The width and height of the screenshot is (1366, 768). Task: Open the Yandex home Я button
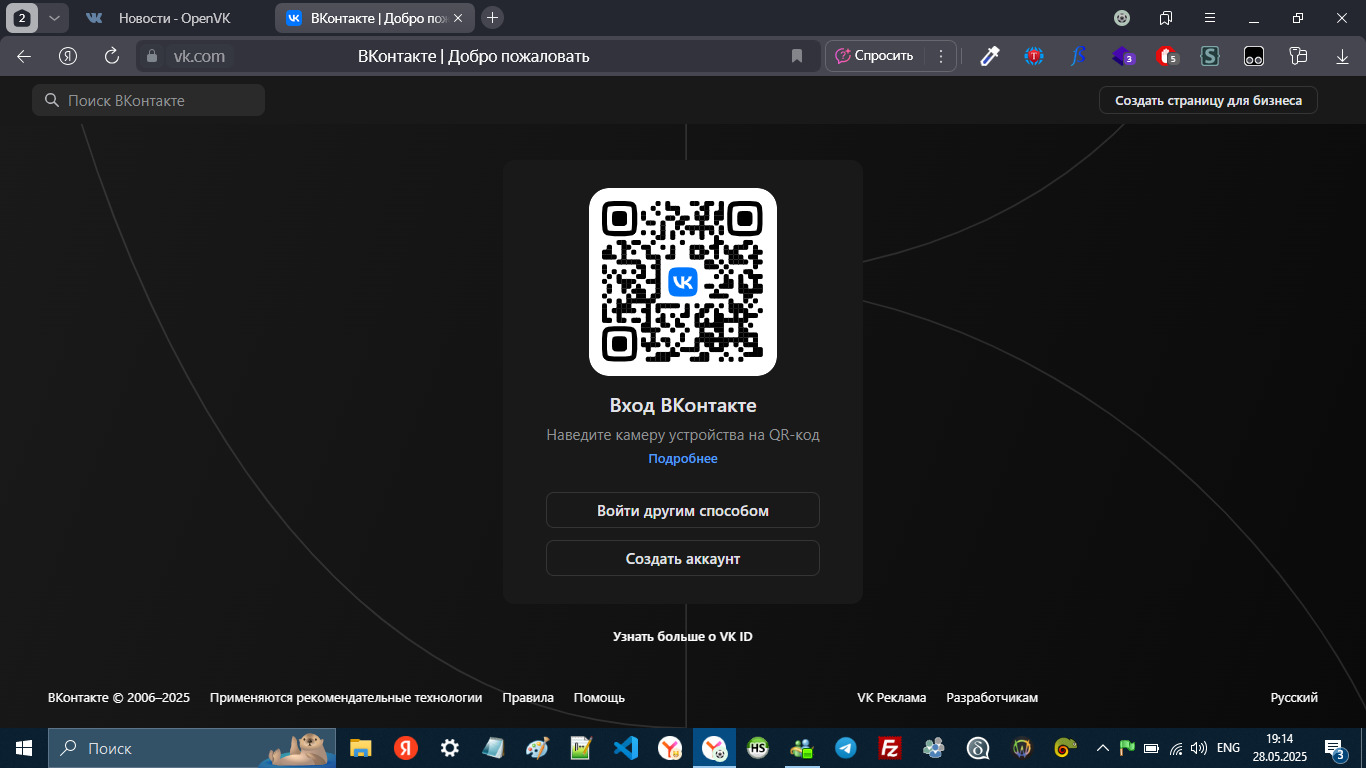pos(68,56)
